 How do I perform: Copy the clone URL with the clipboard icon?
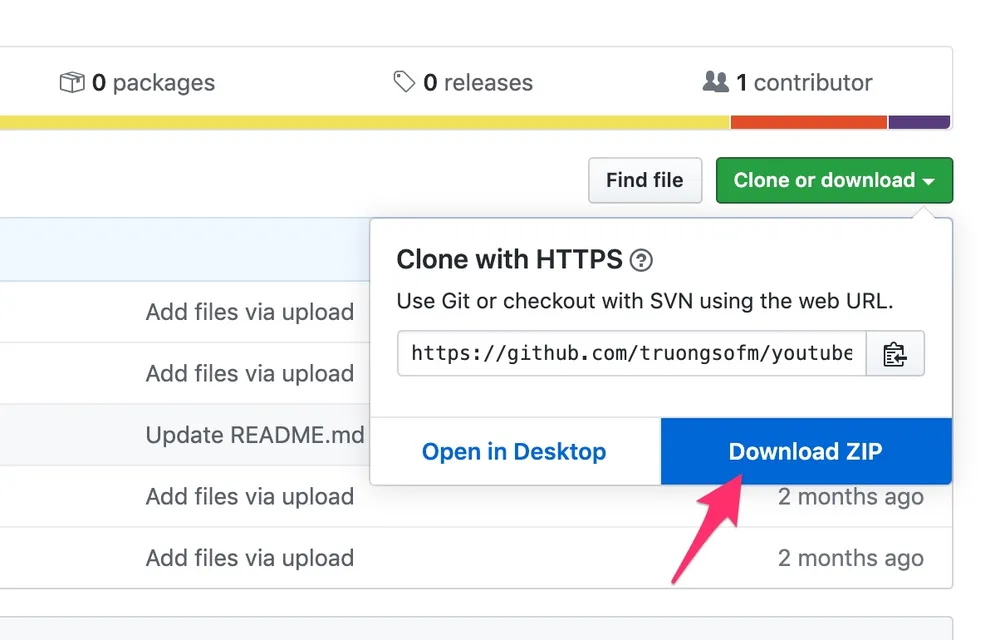click(895, 354)
